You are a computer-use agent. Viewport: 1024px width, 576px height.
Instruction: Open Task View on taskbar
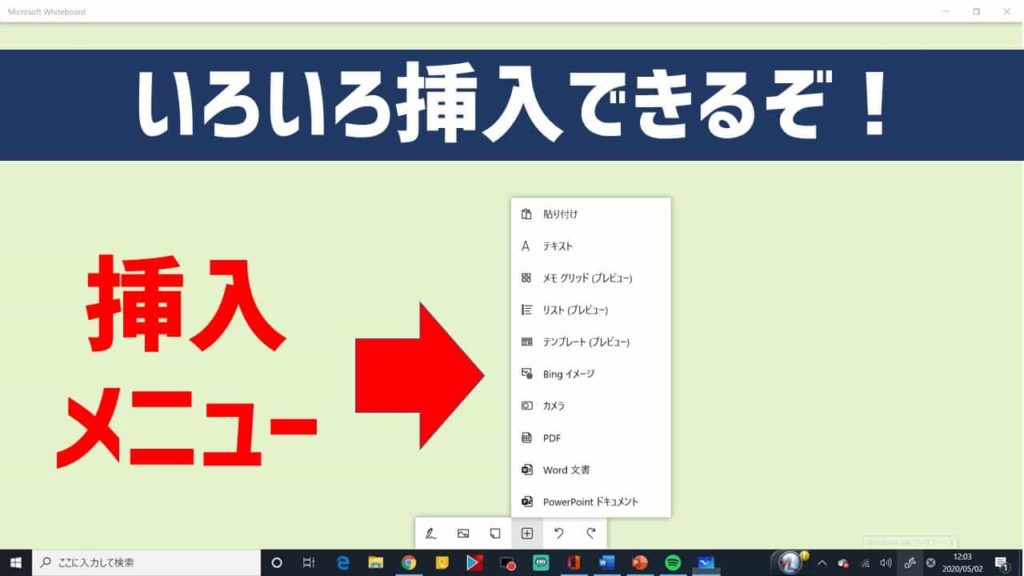point(309,562)
